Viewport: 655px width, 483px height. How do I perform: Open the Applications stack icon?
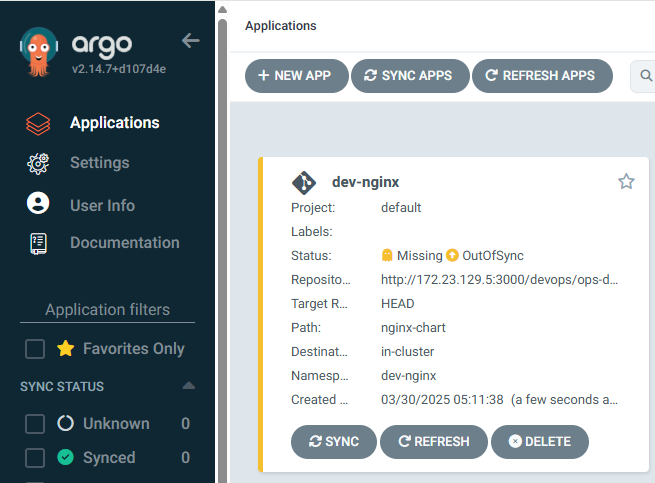point(38,124)
